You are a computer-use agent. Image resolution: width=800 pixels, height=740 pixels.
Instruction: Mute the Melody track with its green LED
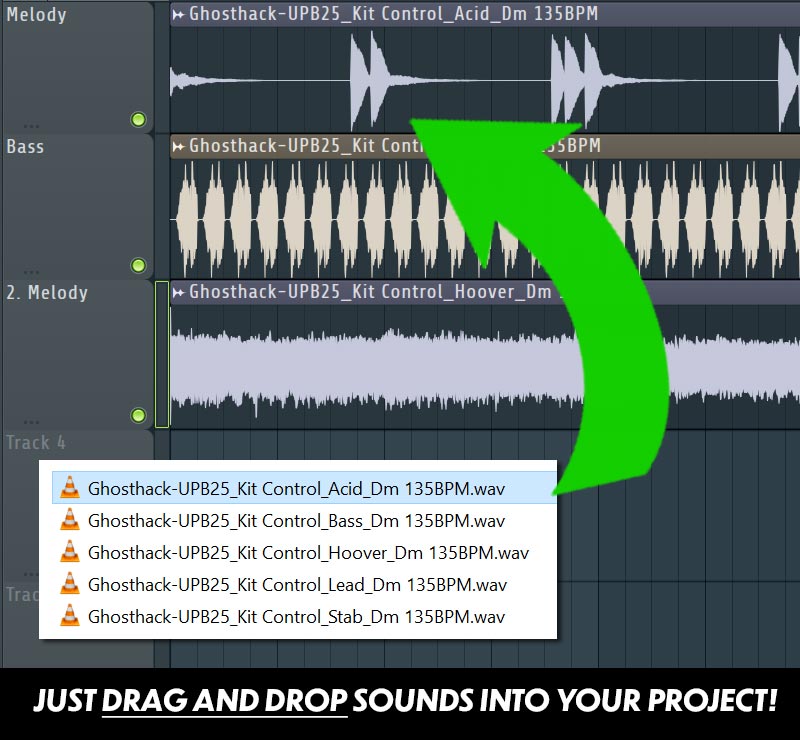138,119
